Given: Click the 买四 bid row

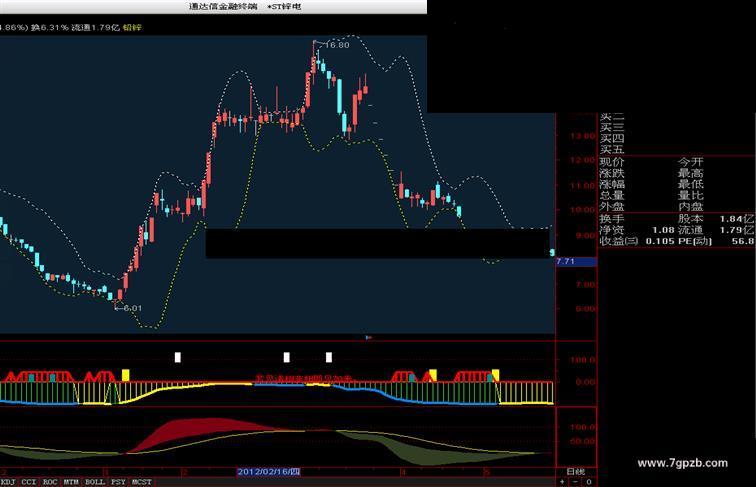Looking at the screenshot, I should [612, 138].
